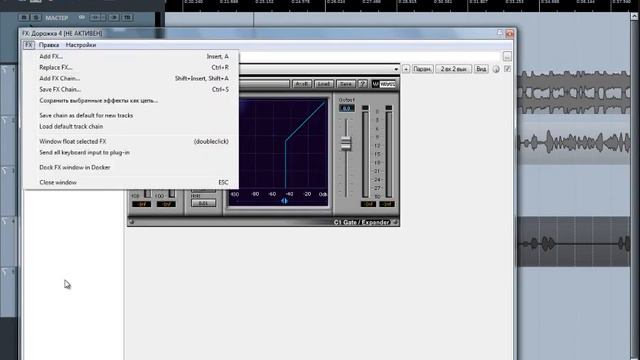Click the Load button in C1 plugin

click(x=324, y=84)
